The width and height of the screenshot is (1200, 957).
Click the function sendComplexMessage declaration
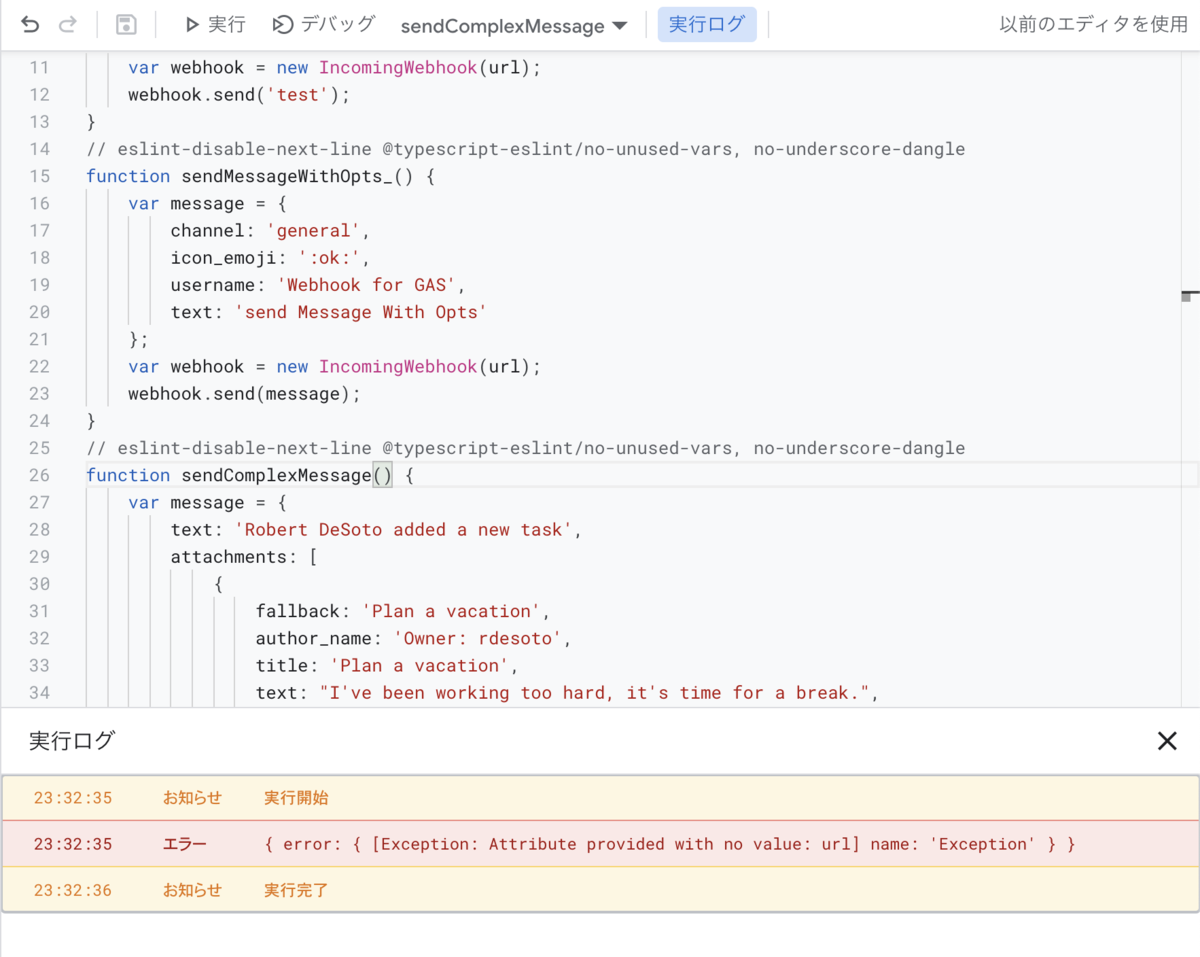coord(249,475)
